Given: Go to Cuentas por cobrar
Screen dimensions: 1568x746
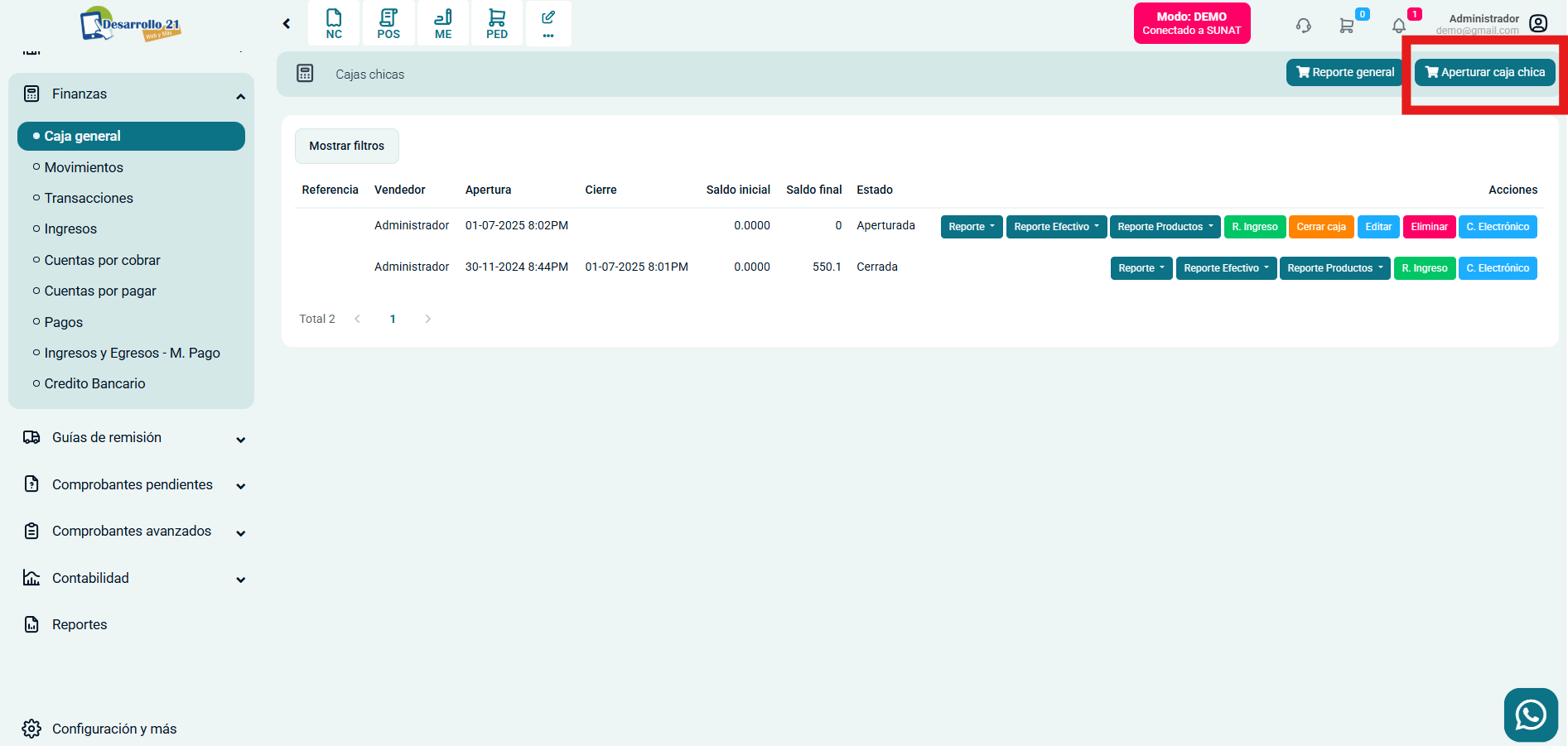Looking at the screenshot, I should click(102, 260).
